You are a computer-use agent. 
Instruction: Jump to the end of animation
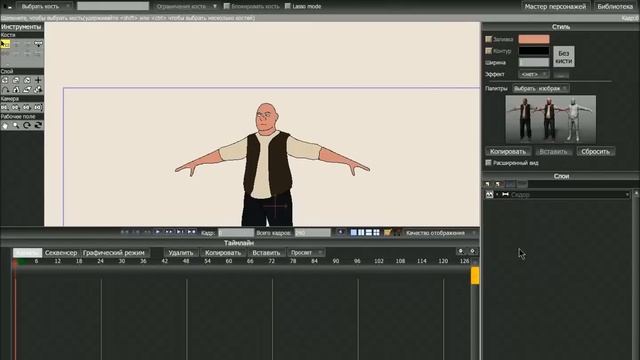[x=191, y=232]
